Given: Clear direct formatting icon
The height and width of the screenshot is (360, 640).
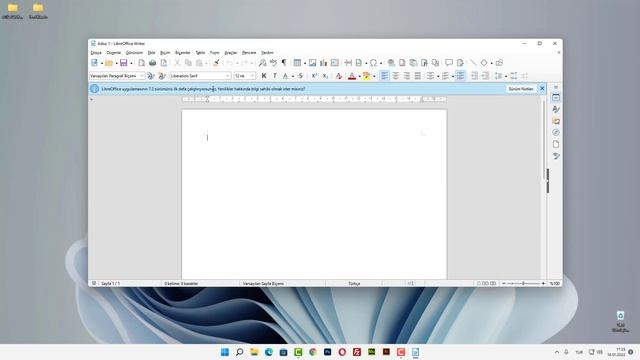Looking at the screenshot, I should point(338,76).
